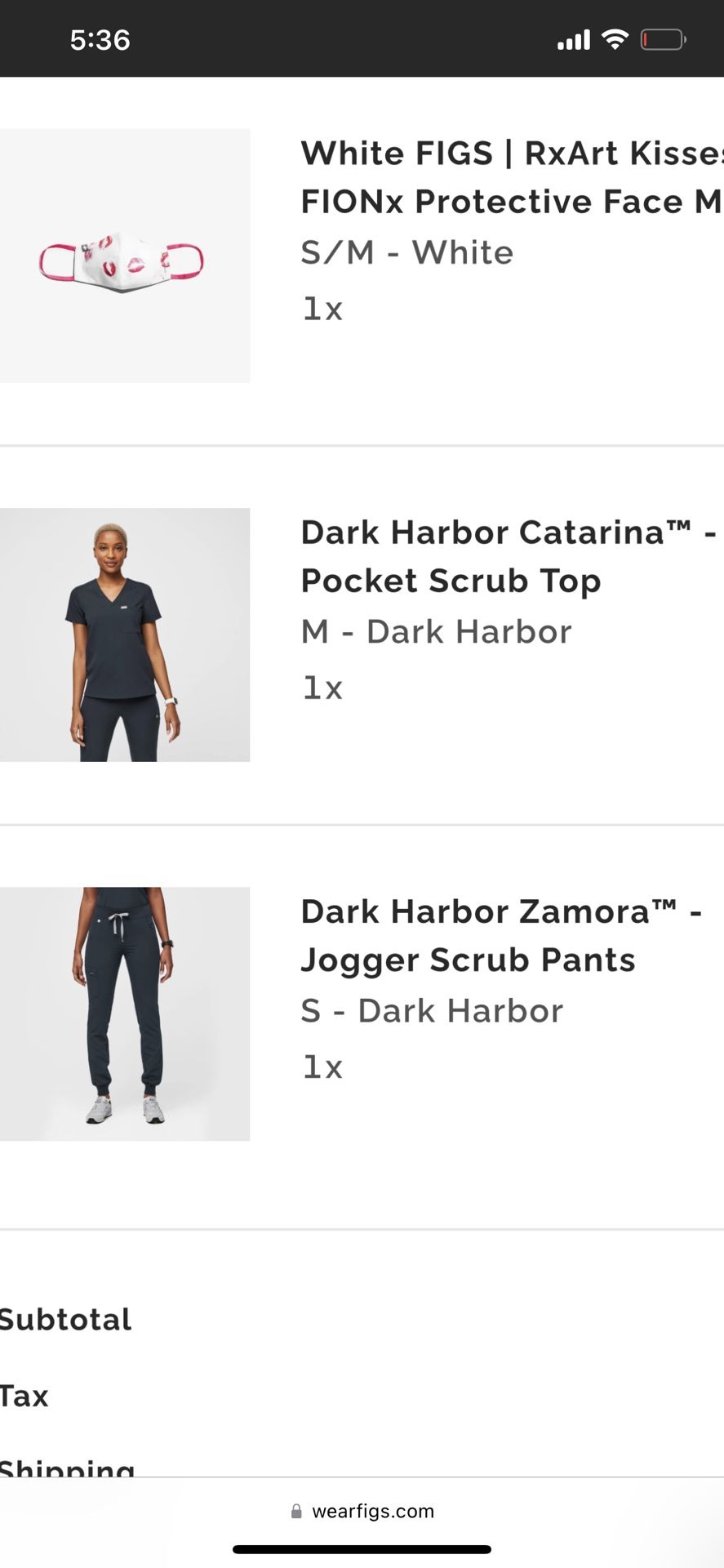Tap the S - Dark Harbor variant text
This screenshot has width=724, height=1568.
click(432, 1010)
